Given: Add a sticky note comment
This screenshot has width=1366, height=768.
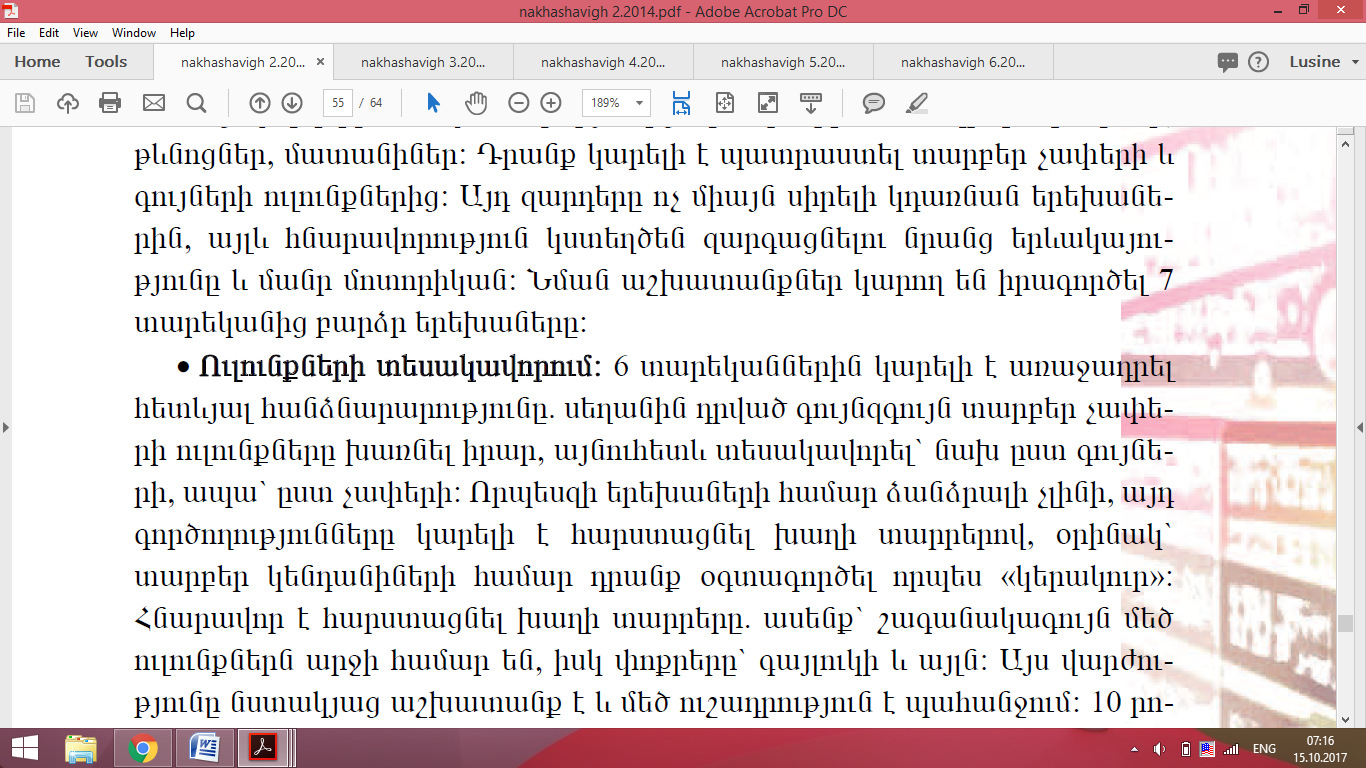Looking at the screenshot, I should [874, 103].
